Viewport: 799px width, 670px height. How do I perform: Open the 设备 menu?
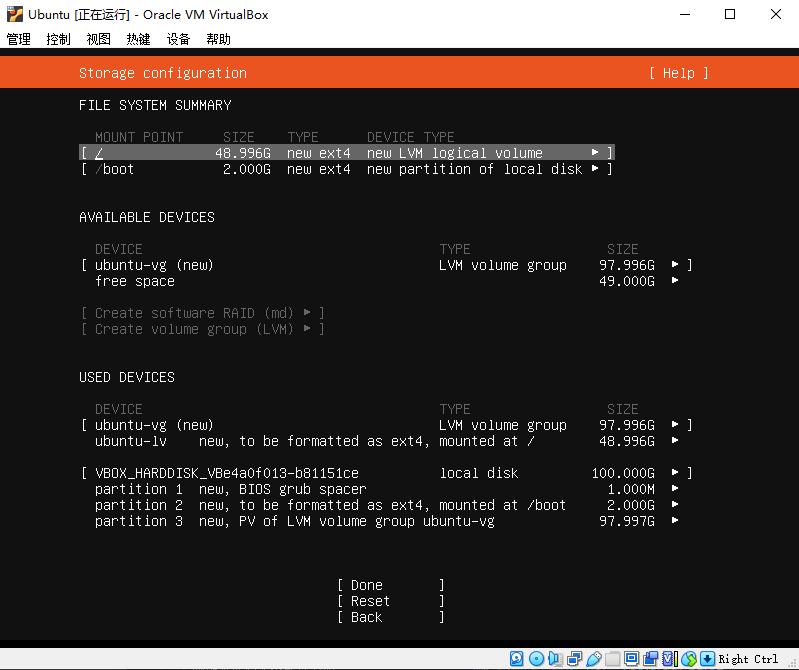(178, 39)
